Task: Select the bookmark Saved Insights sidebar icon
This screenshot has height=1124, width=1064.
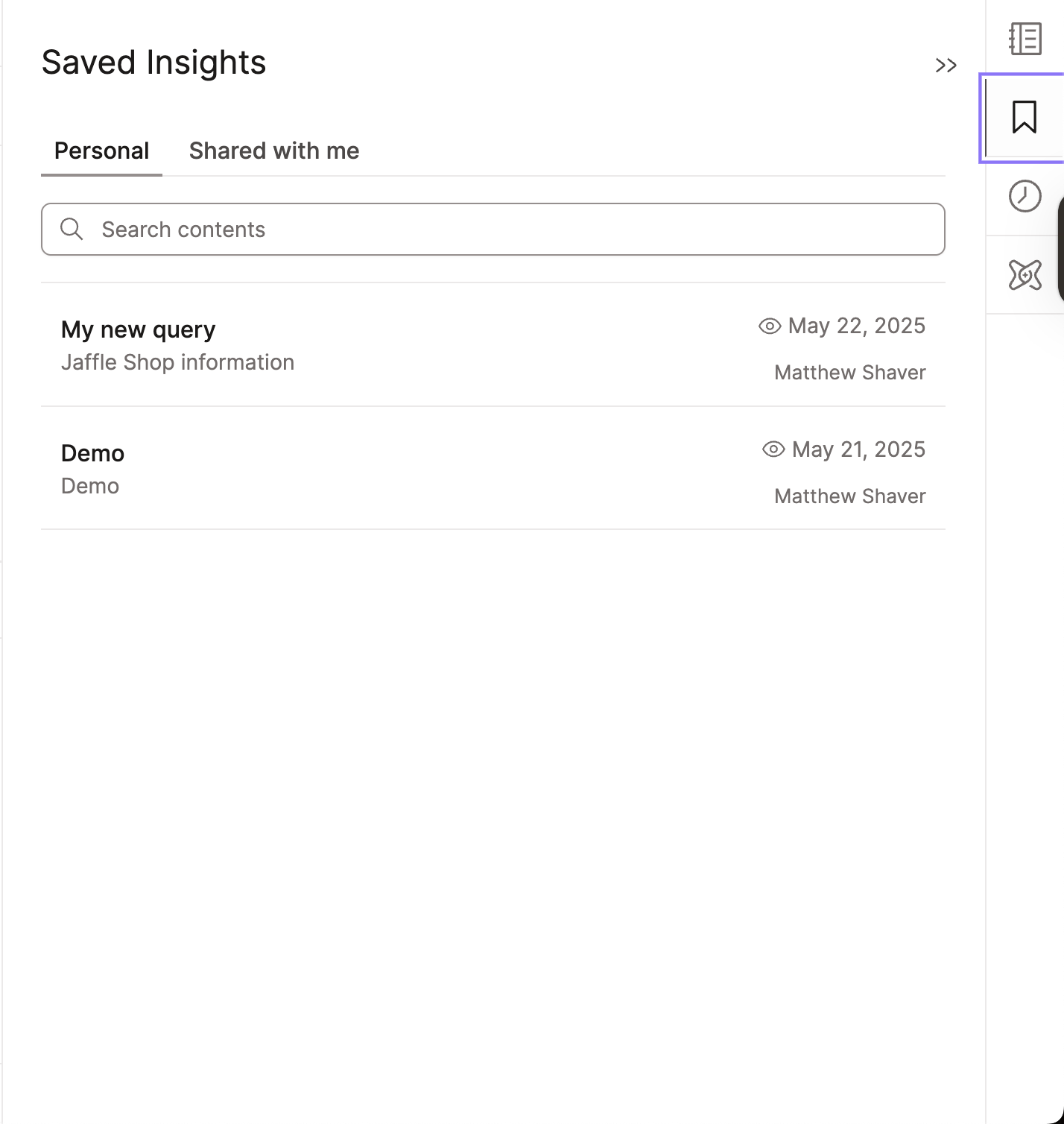Action: point(1024,117)
